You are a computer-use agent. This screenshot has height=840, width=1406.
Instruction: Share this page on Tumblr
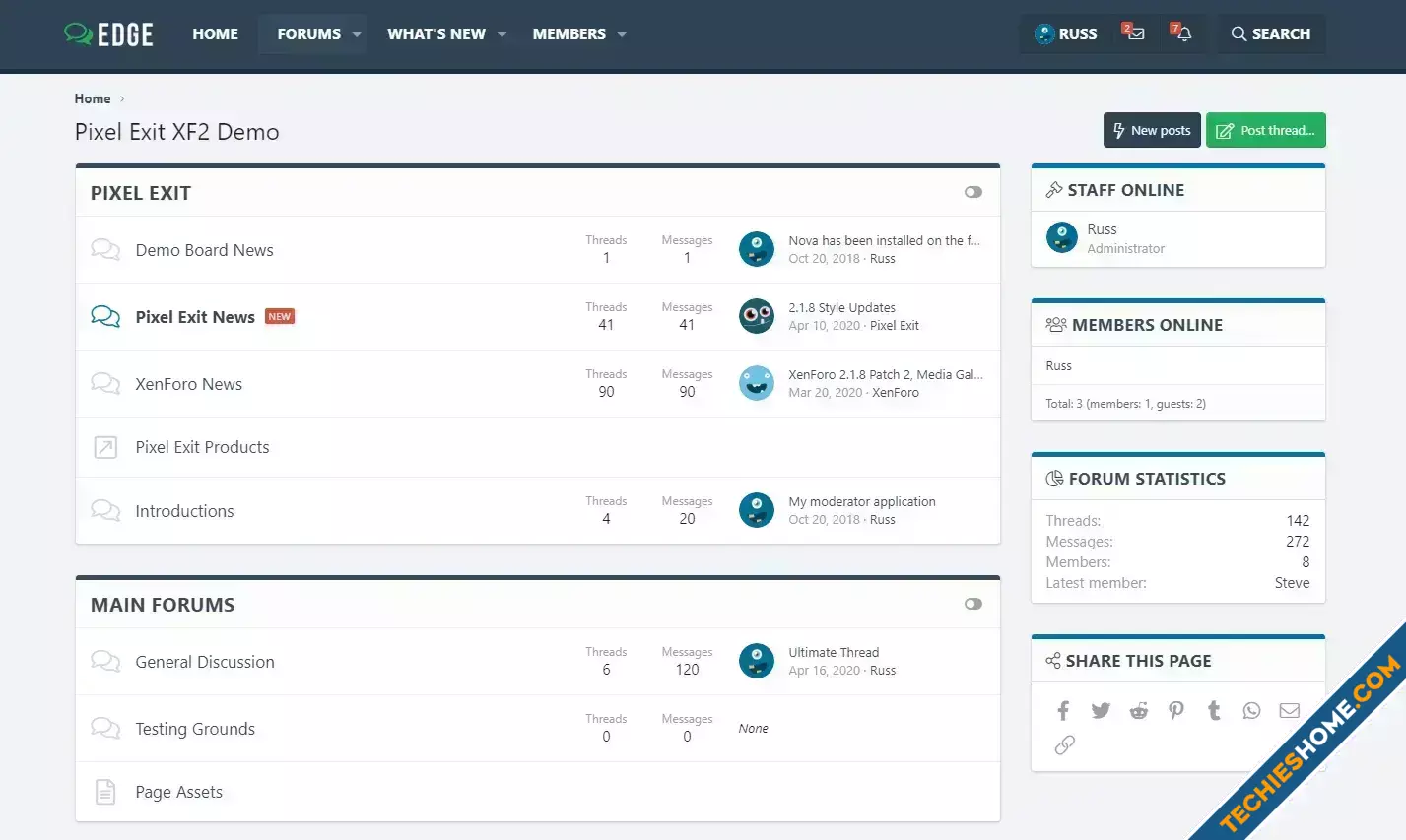click(1214, 710)
